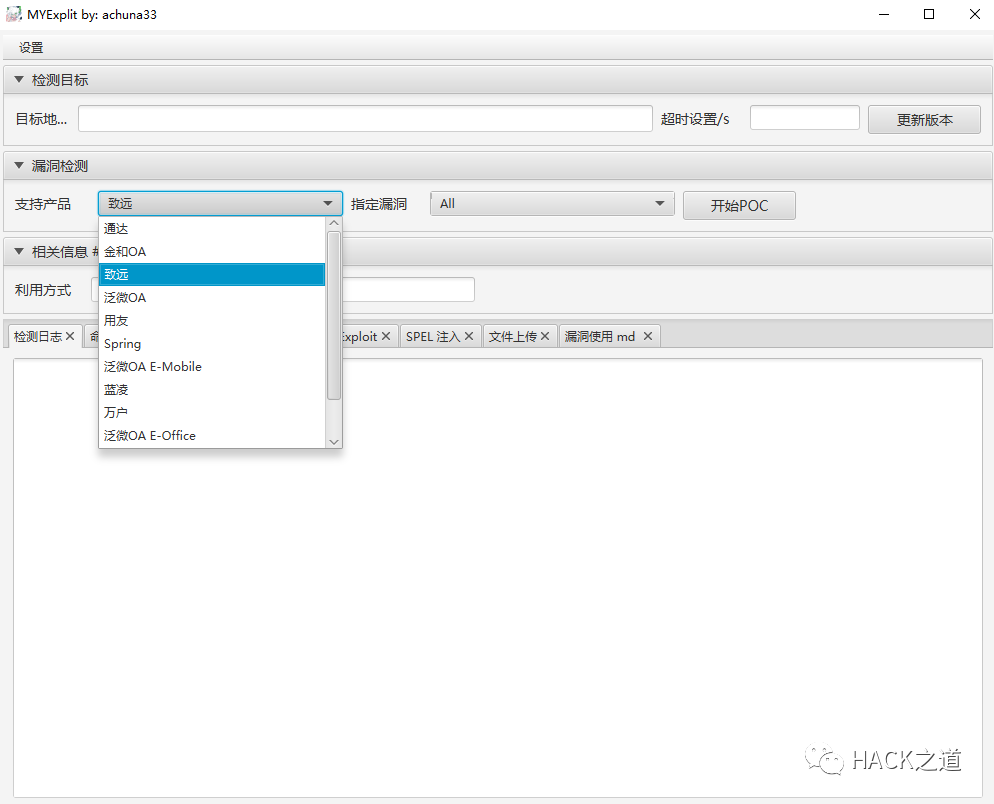Switch to the 漏洞使用 md tab
The height and width of the screenshot is (804, 994).
tap(600, 337)
